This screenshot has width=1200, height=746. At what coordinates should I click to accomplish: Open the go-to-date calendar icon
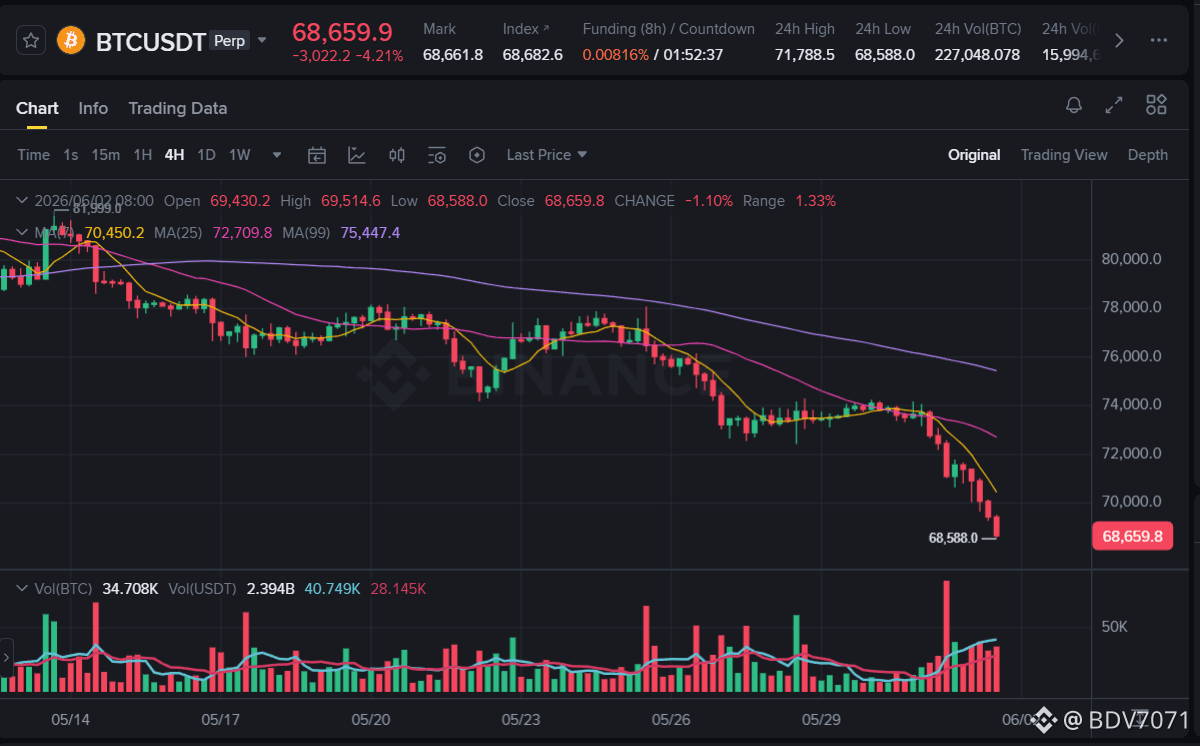(317, 155)
